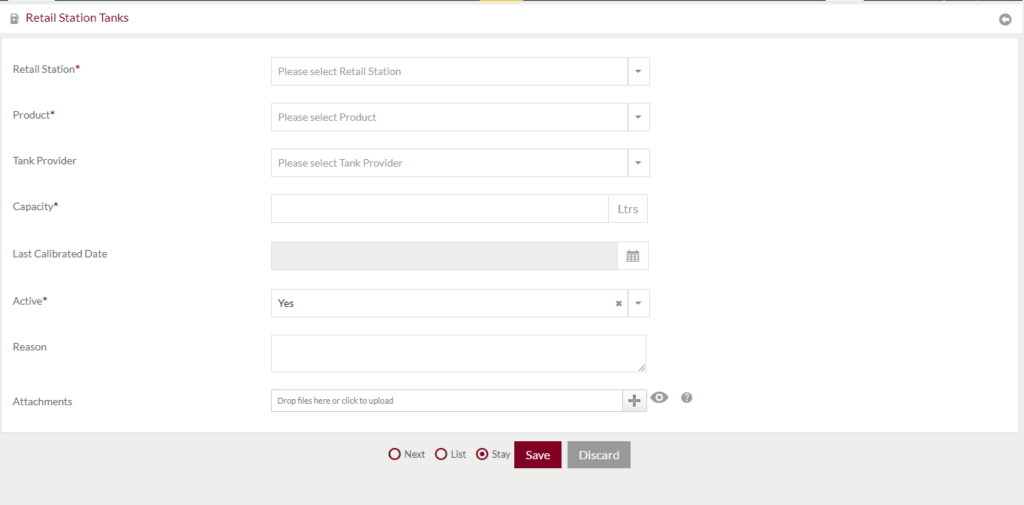Viewport: 1024px width, 505px height.
Task: Expand the Tank Provider dropdown arrow
Action: pyautogui.click(x=639, y=163)
